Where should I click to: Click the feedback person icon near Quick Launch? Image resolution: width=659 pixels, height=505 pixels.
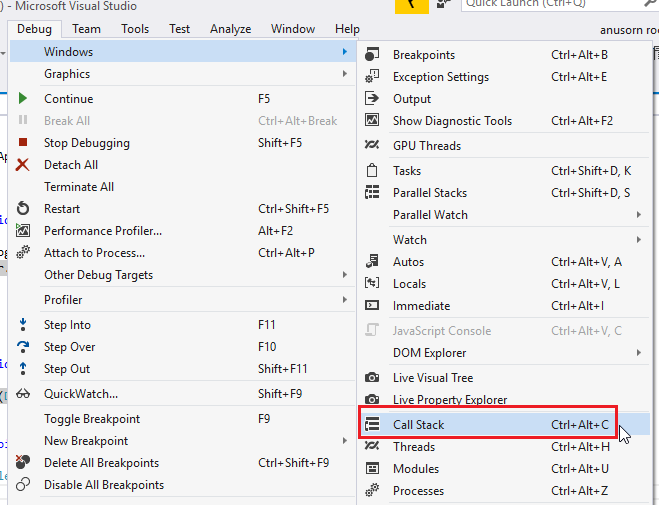coord(443,4)
